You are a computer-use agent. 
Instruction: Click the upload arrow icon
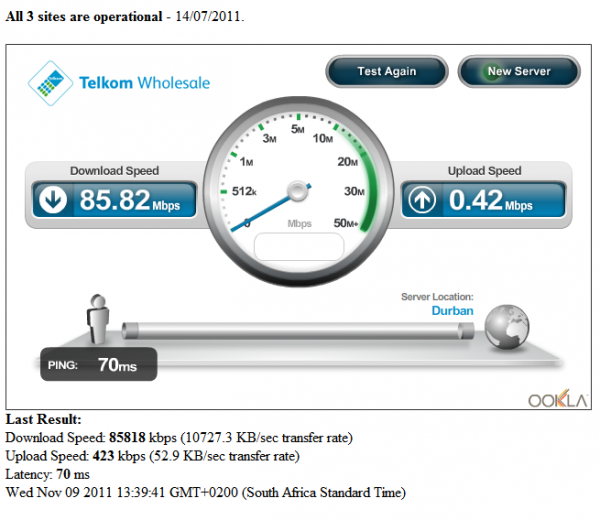pyautogui.click(x=422, y=200)
